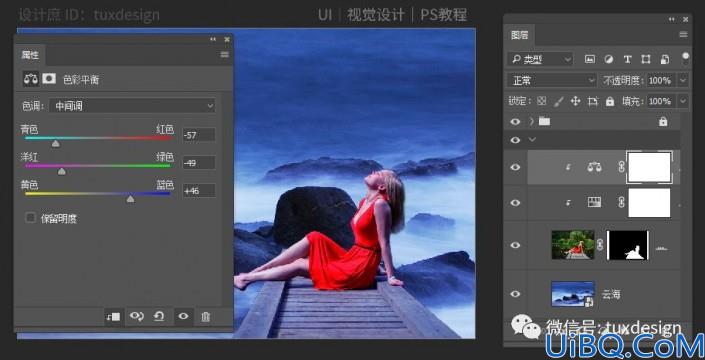Filter layers by type layers

(x=628, y=59)
